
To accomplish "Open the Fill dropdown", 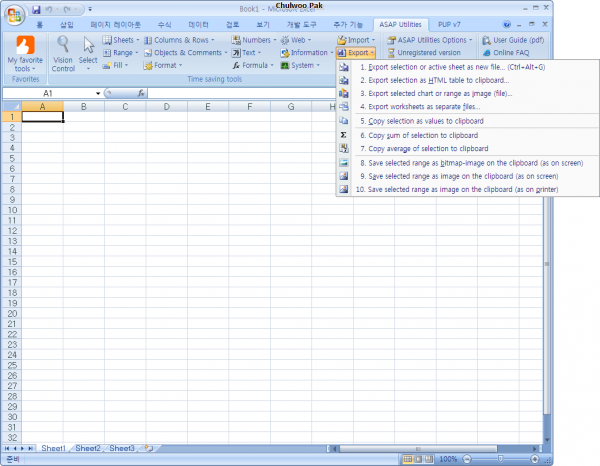I will tap(116, 65).
